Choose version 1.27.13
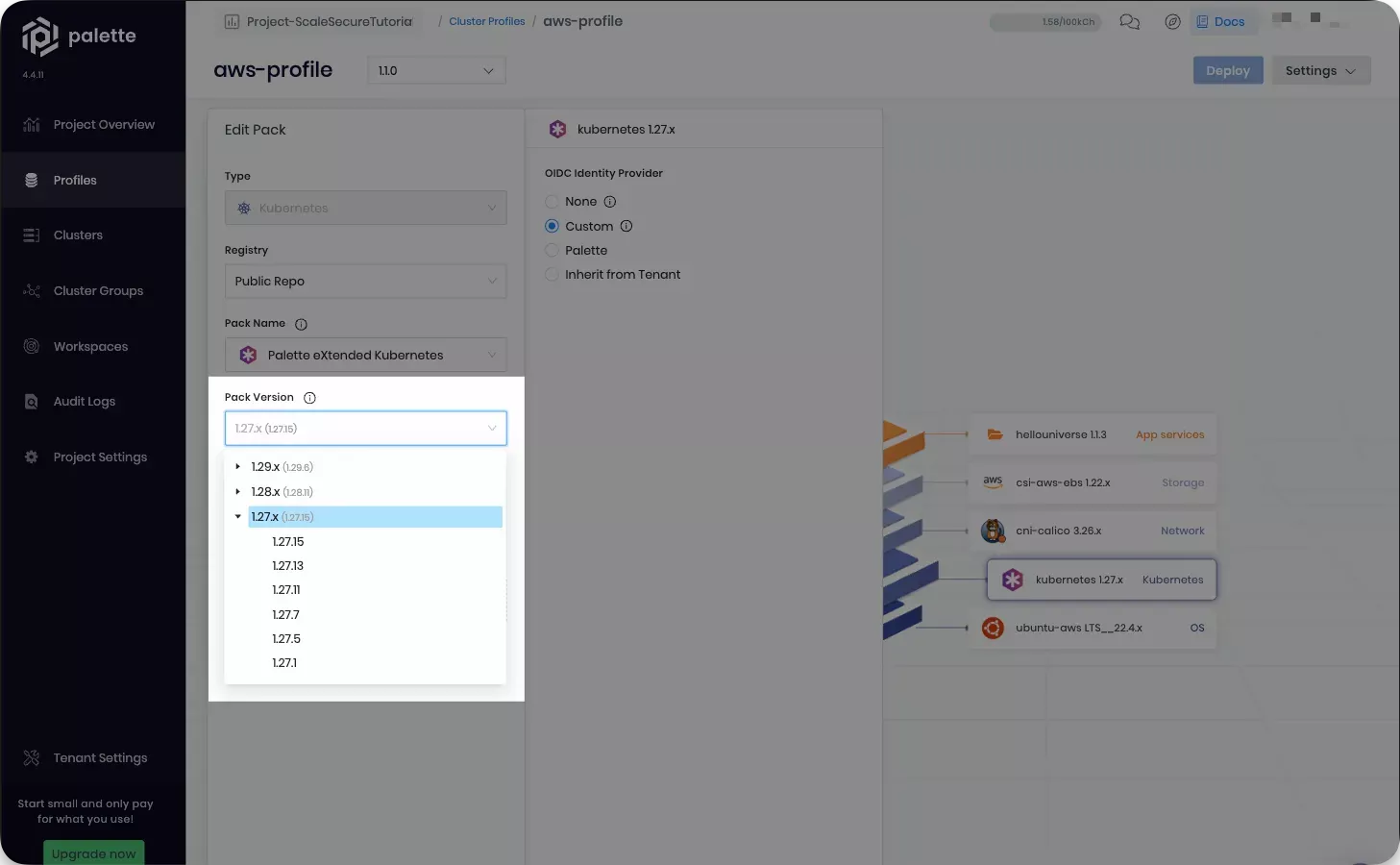 pos(288,566)
